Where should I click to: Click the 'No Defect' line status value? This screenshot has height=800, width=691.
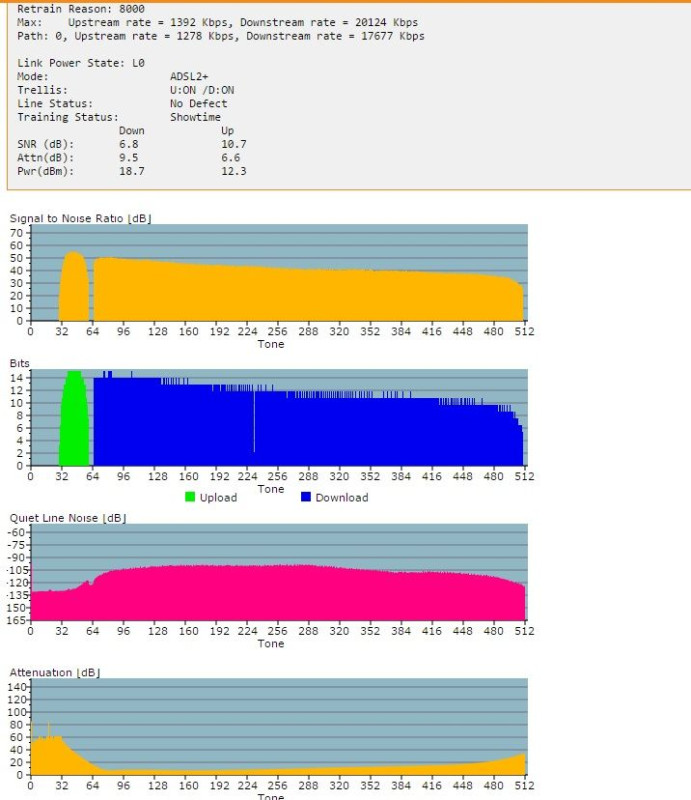[199, 104]
